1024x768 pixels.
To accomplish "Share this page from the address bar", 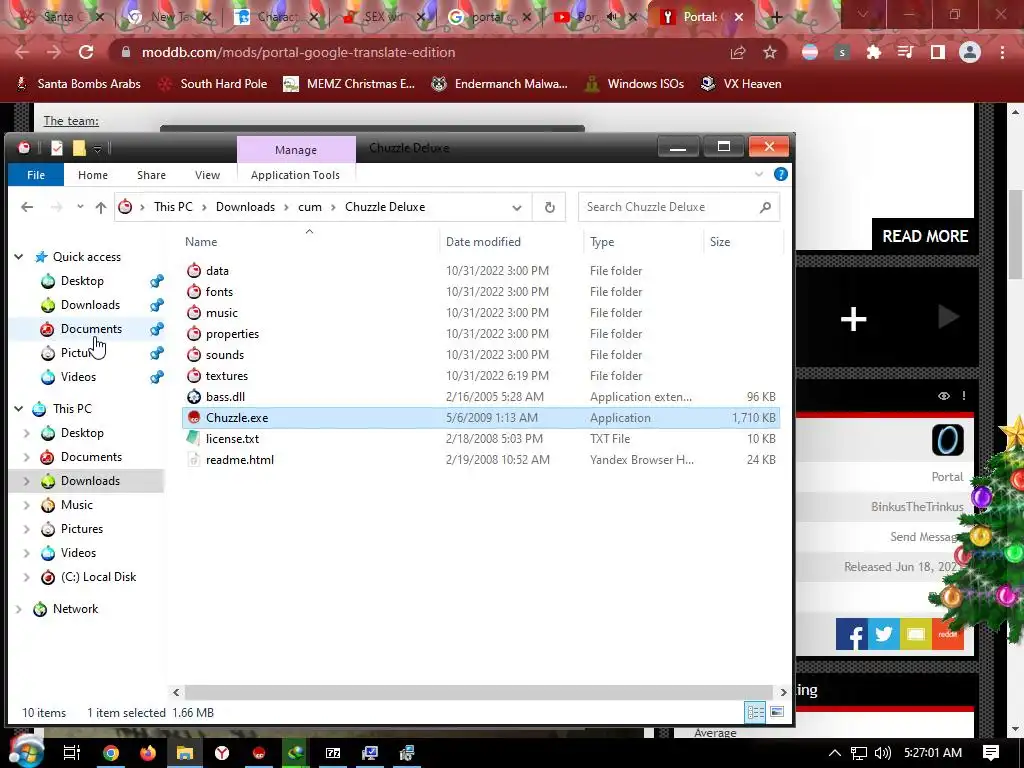I will [x=738, y=52].
